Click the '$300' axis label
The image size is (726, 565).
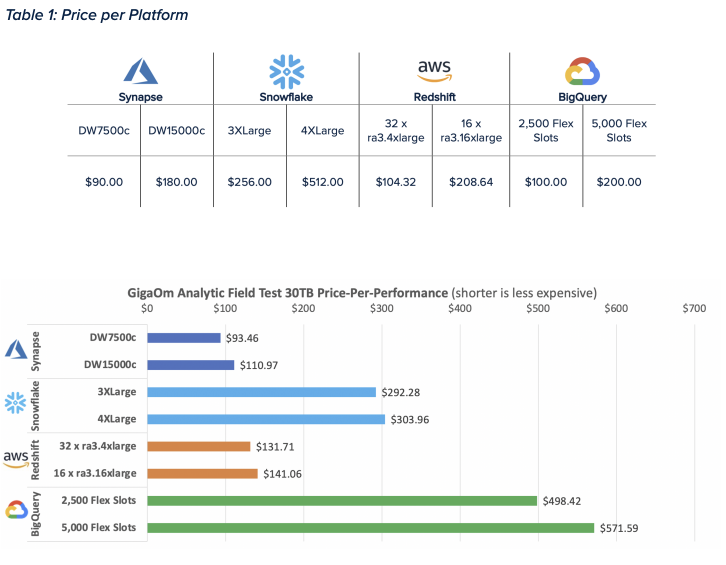[x=382, y=308]
